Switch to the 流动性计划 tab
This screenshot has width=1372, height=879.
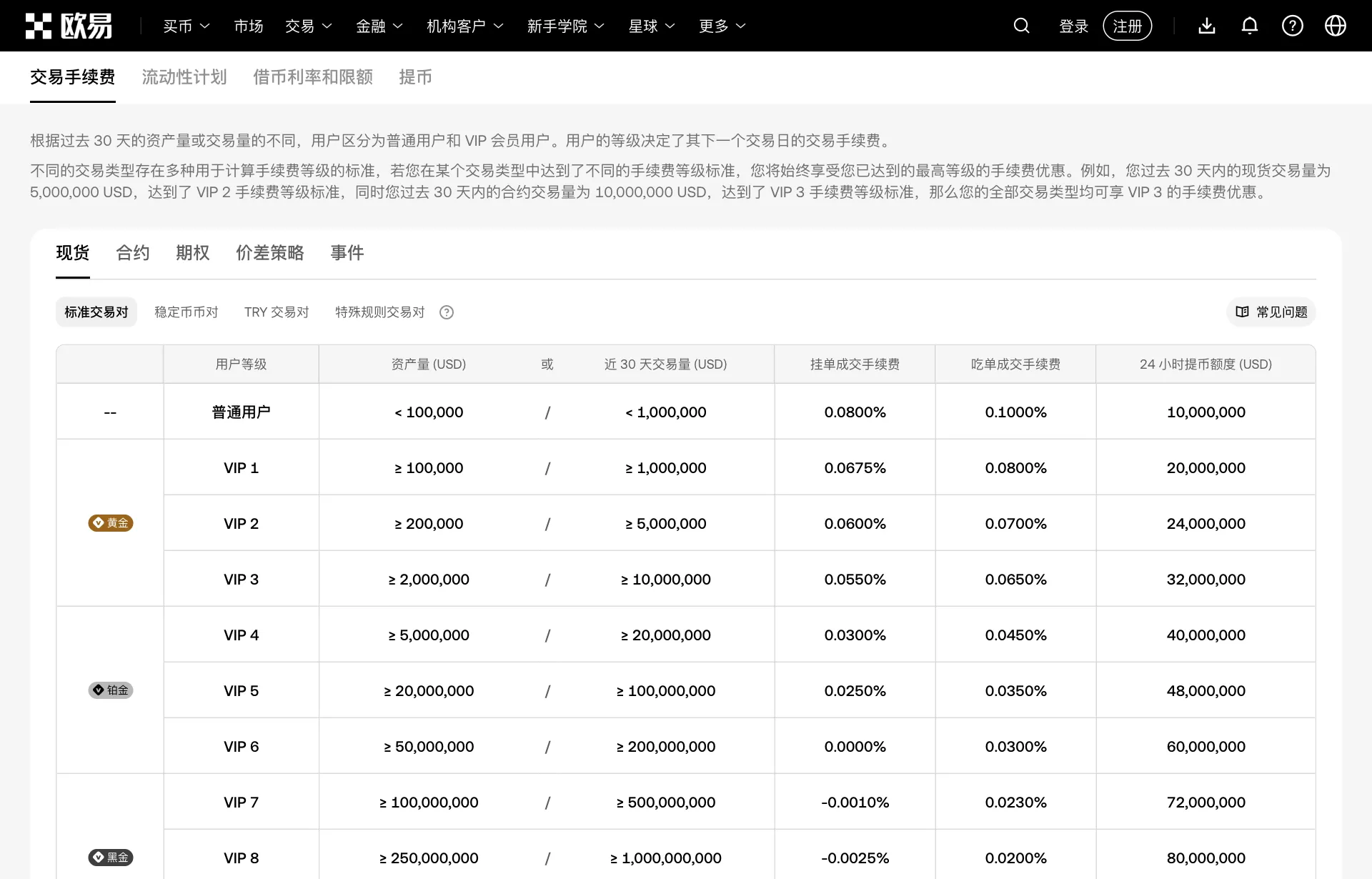point(184,77)
